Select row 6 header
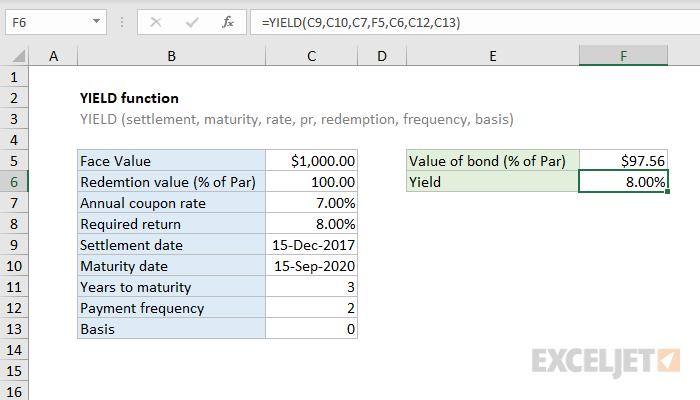Viewport: 700px width, 400px height. coord(15,182)
